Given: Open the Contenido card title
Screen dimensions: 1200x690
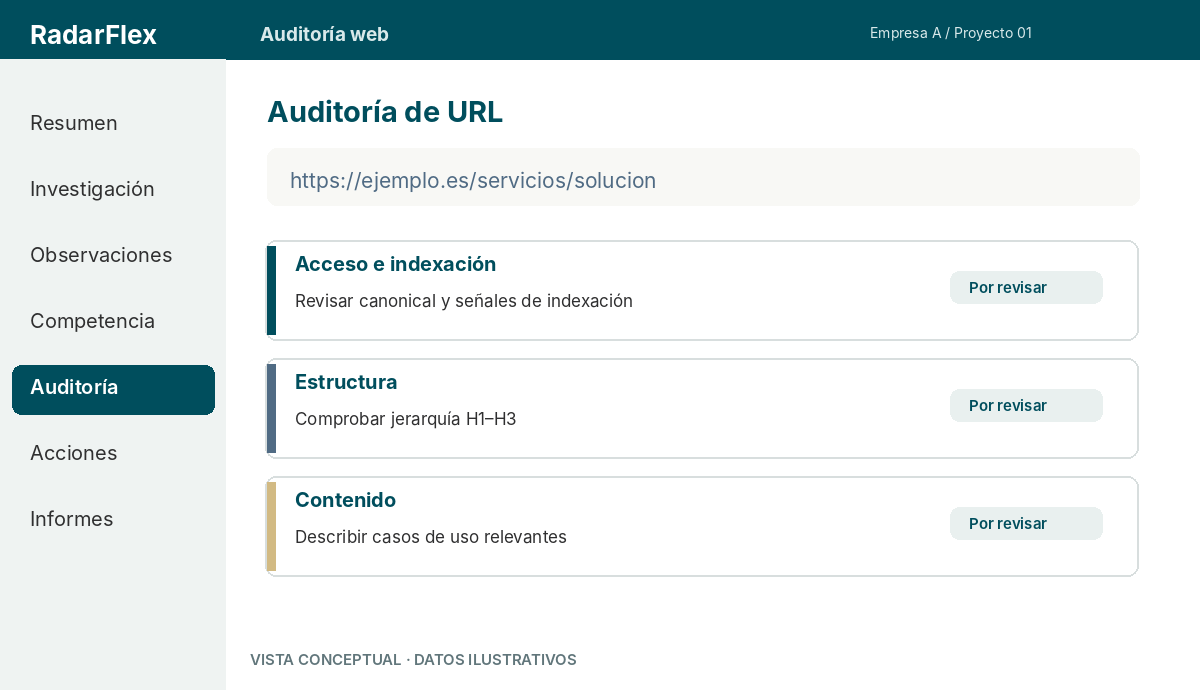Looking at the screenshot, I should click(x=345, y=500).
